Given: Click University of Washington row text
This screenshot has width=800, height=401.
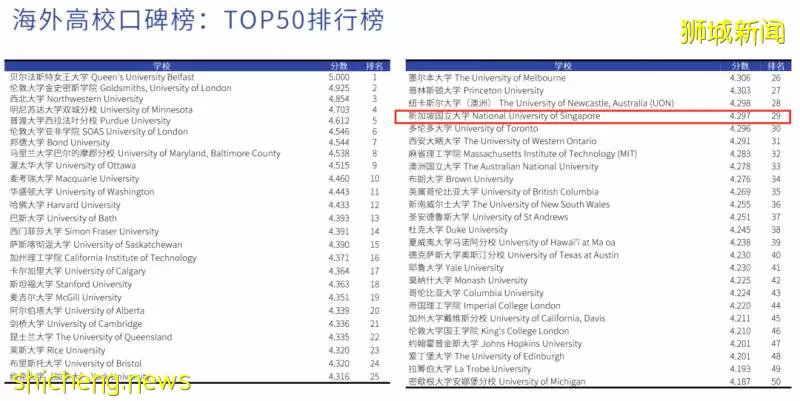Looking at the screenshot, I should click(82, 192).
